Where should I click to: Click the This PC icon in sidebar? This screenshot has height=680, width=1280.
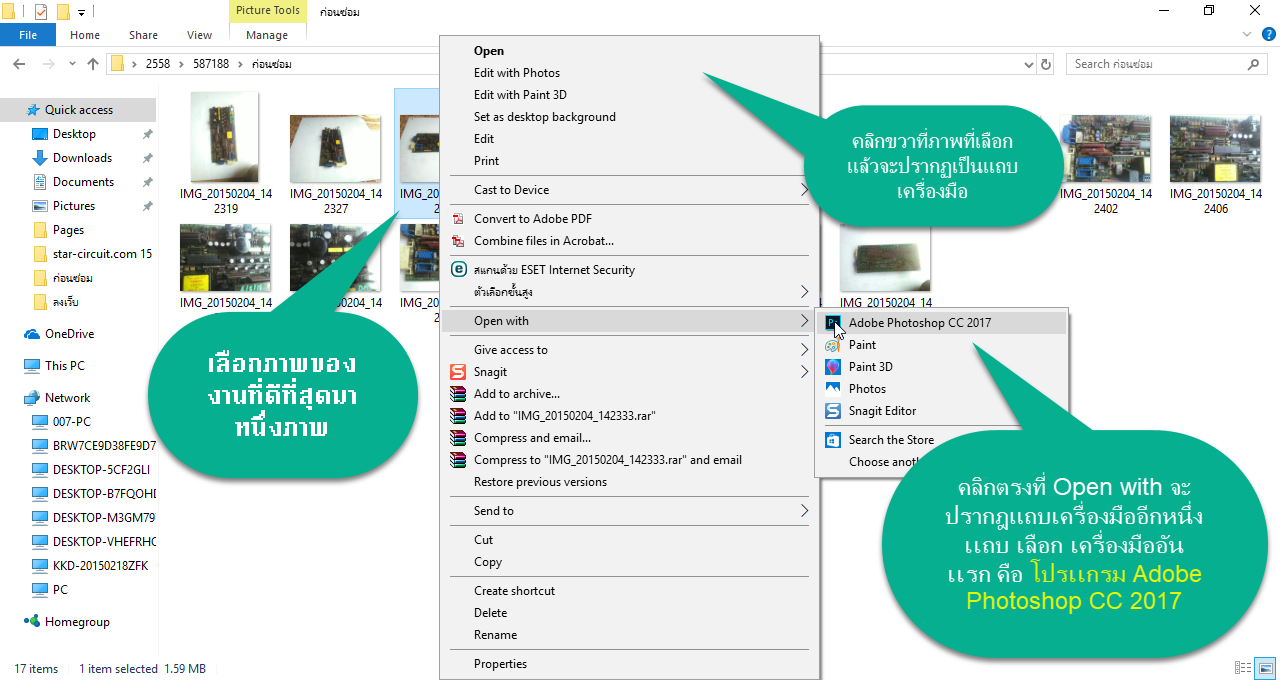click(32, 366)
